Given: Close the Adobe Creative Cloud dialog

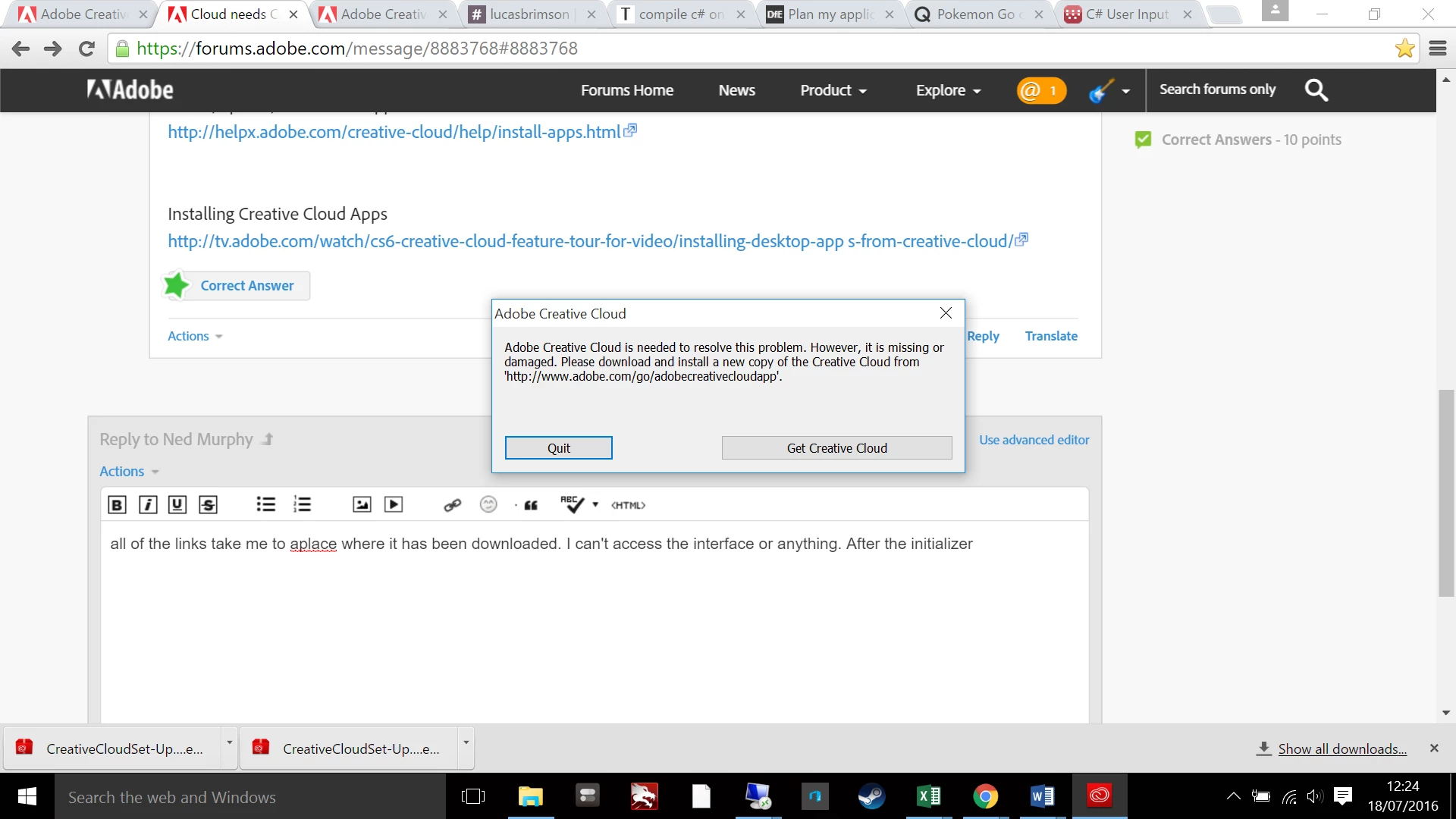Looking at the screenshot, I should click(946, 313).
